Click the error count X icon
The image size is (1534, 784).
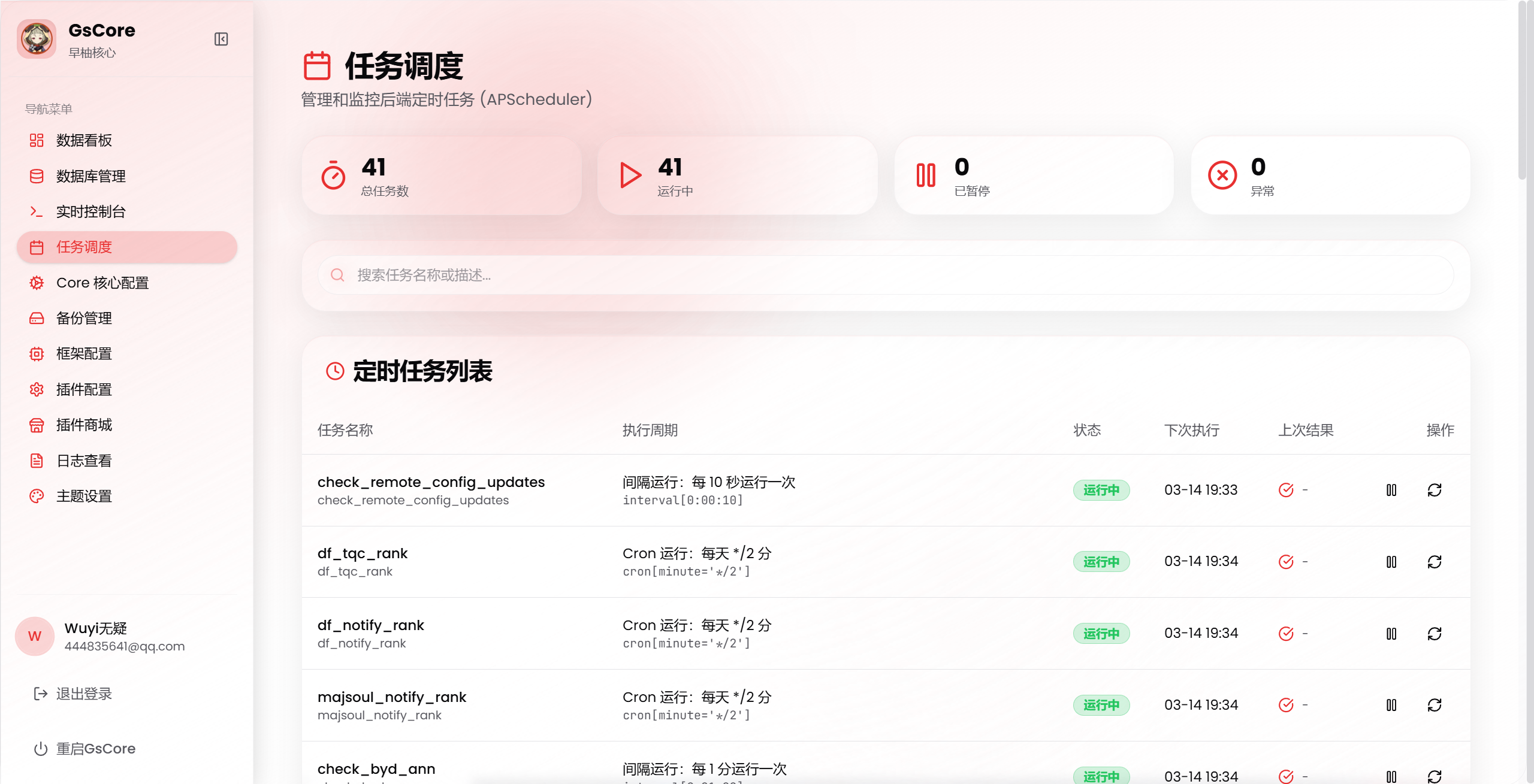[1222, 175]
